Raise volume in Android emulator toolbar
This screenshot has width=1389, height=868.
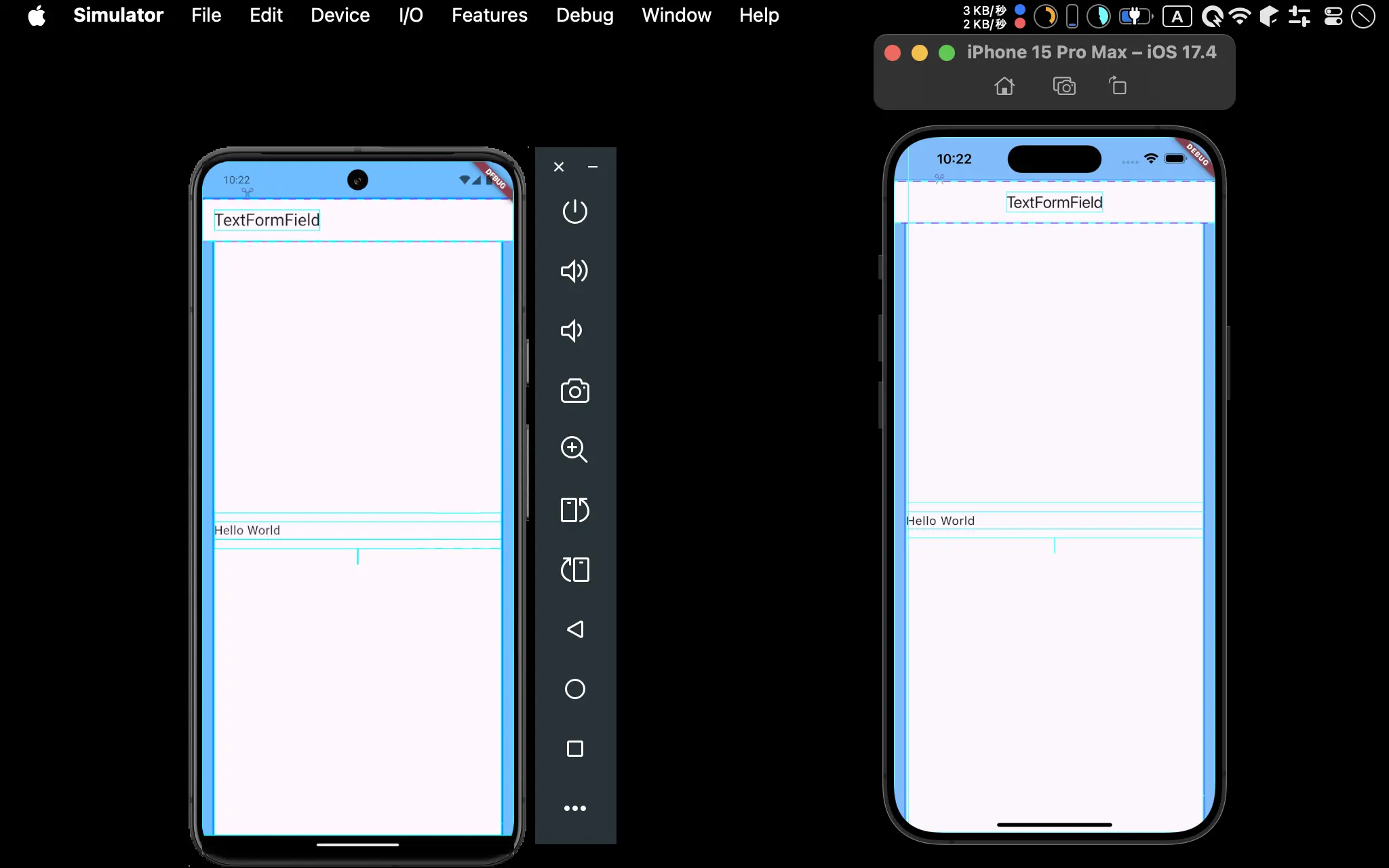(574, 271)
